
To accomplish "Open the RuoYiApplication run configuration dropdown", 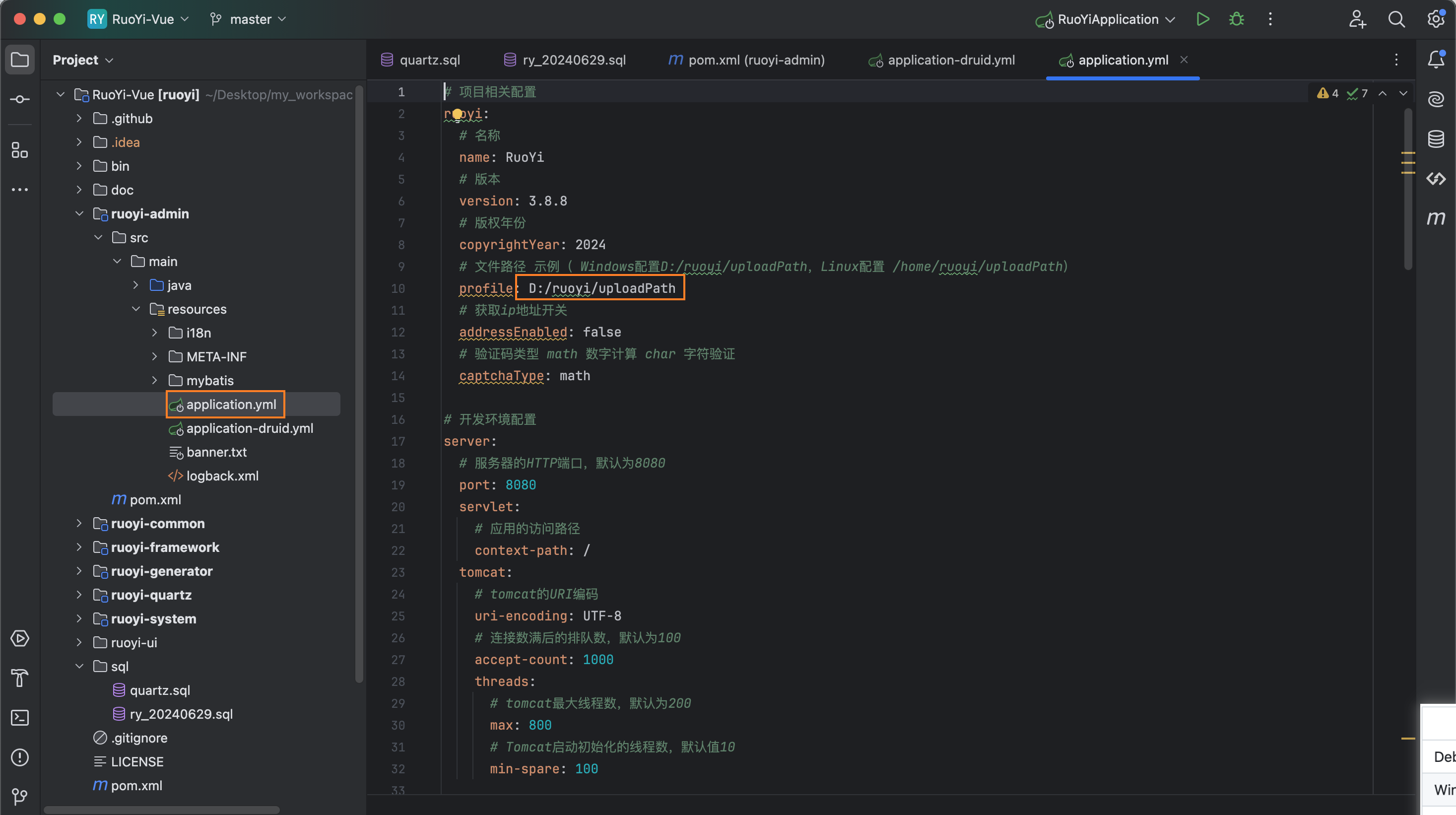I will pos(1107,19).
